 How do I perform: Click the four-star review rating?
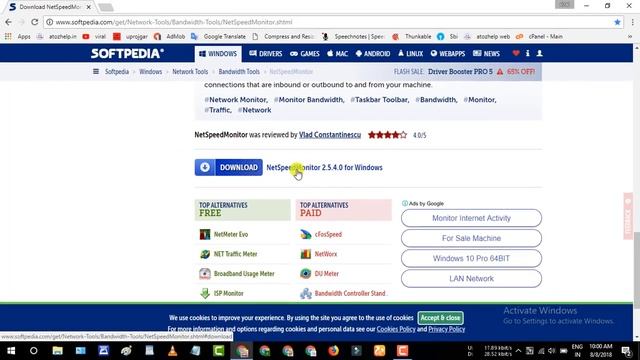click(387, 135)
